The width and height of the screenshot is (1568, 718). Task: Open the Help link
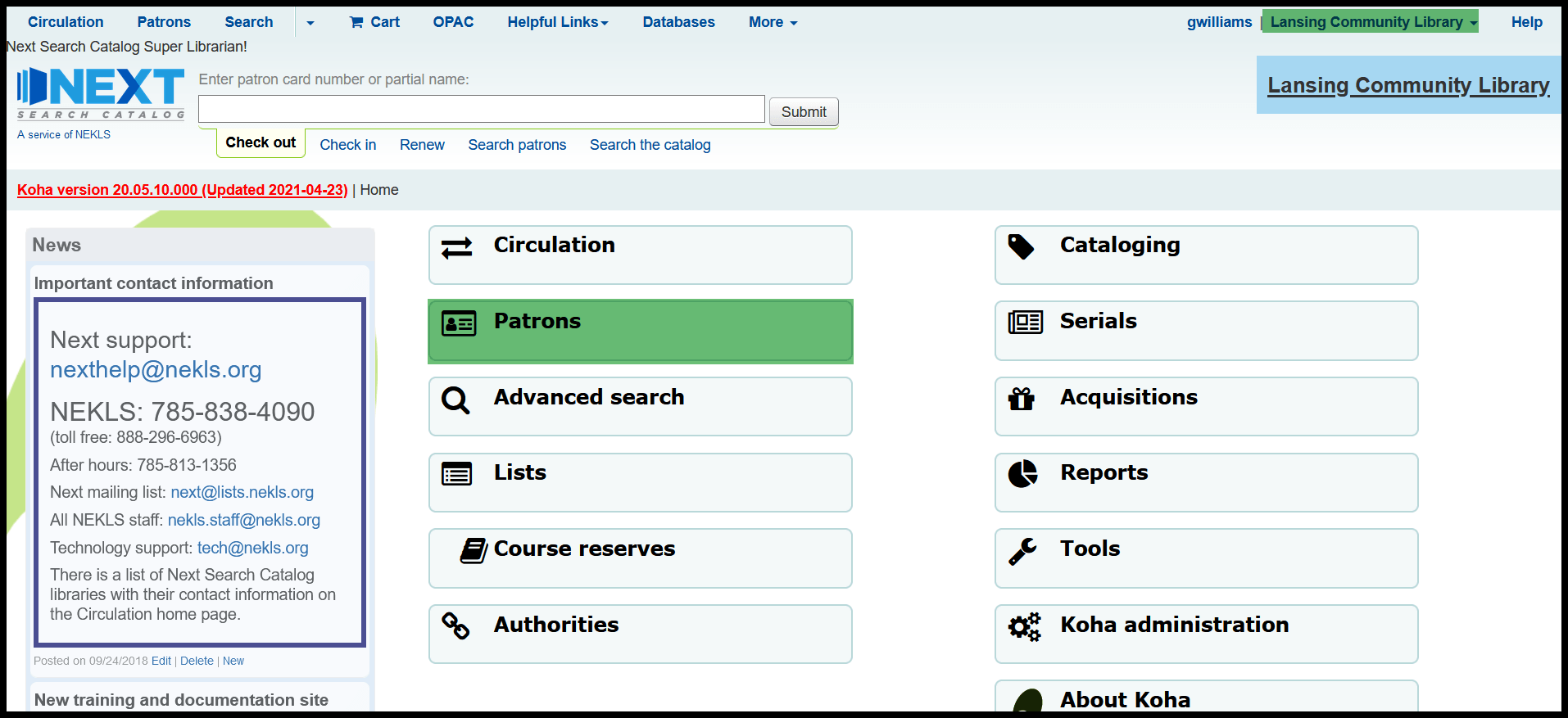[x=1526, y=22]
